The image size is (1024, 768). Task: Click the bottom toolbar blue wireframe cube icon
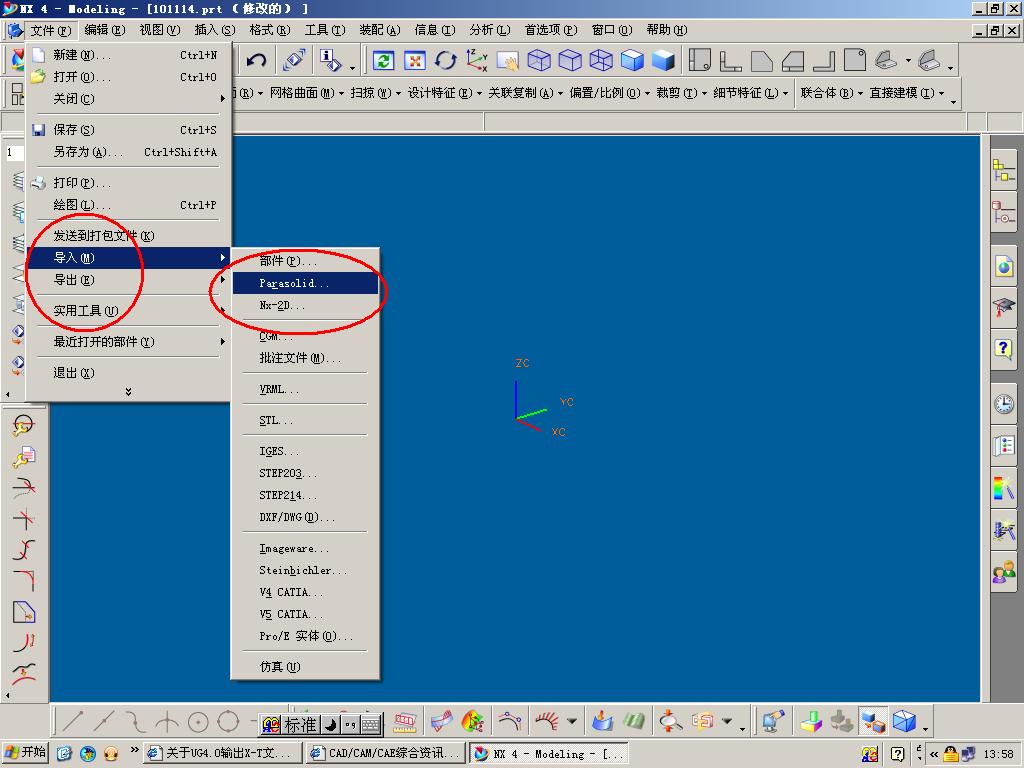click(x=904, y=721)
